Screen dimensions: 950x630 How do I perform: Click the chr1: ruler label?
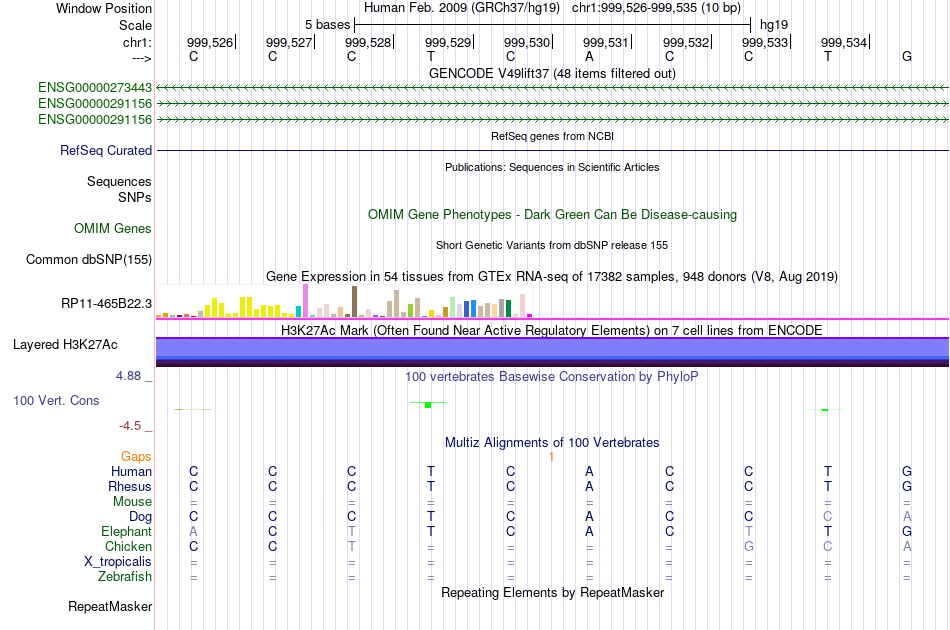pos(137,42)
